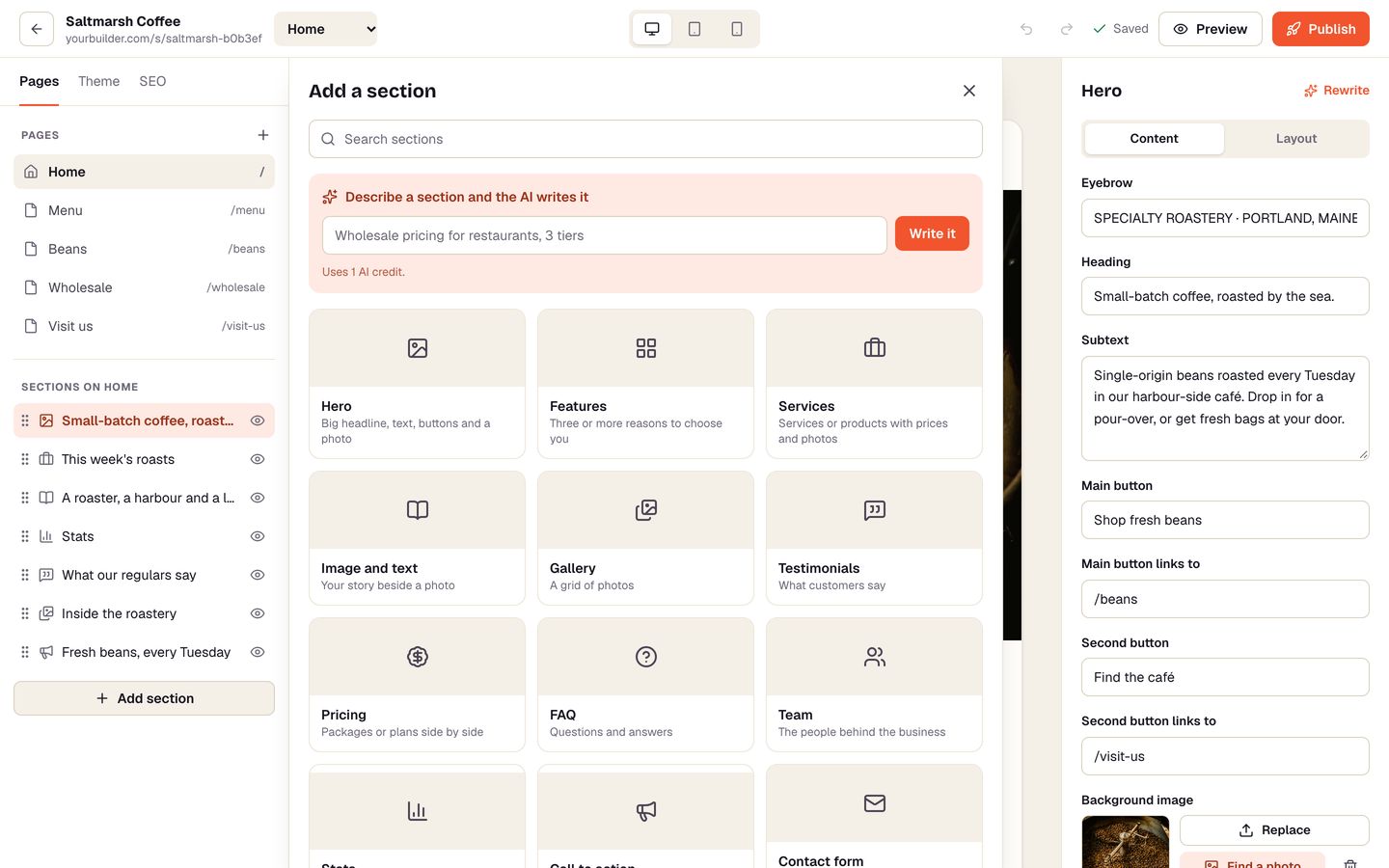Click drag handle of Stats section

click(x=25, y=536)
